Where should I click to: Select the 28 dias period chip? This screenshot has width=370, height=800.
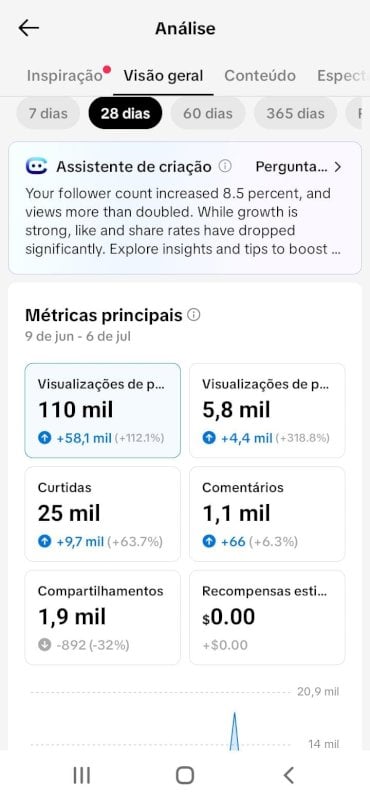pos(125,113)
